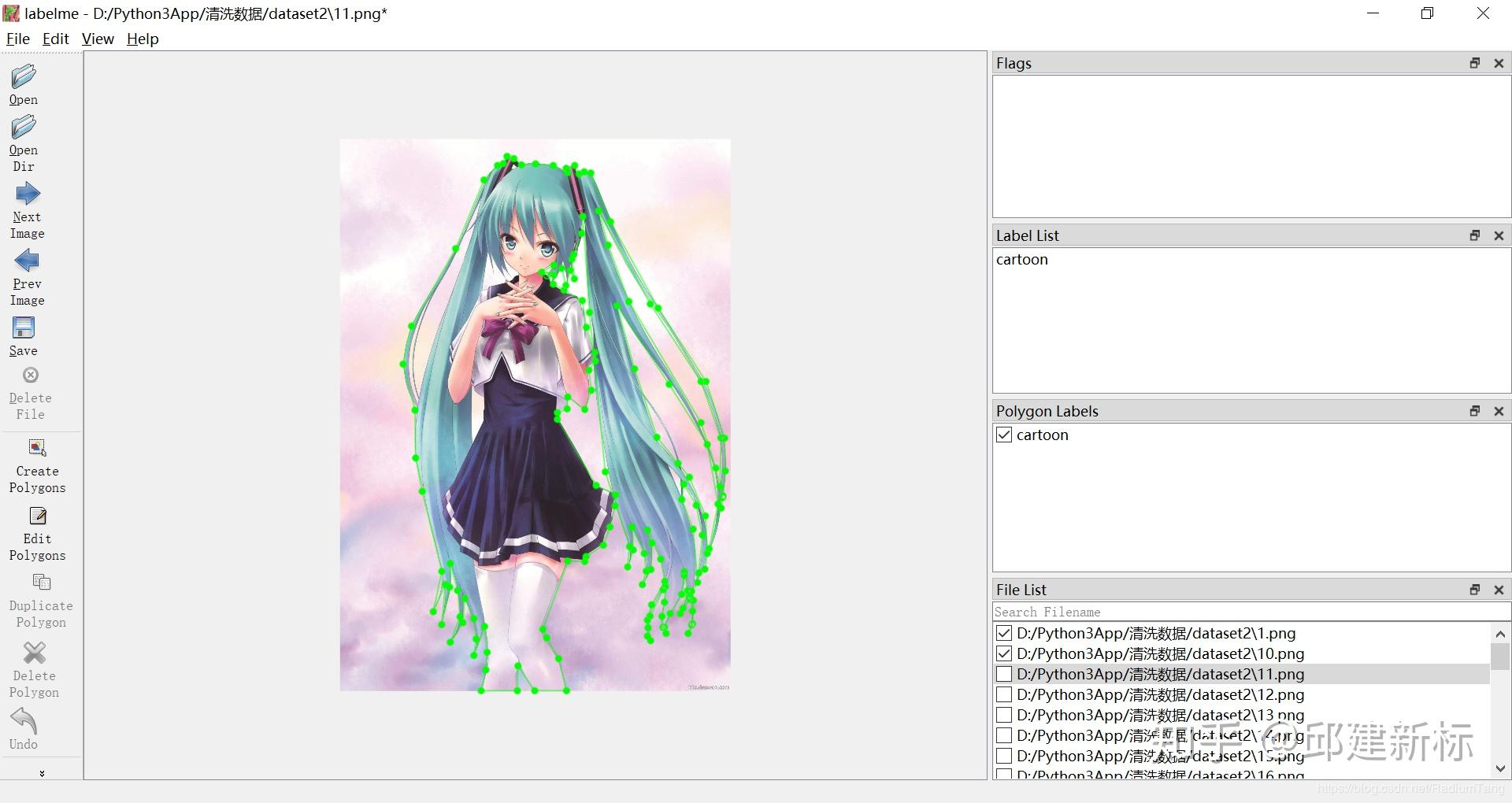Go to Next Image
The image size is (1512, 803).
(28, 194)
